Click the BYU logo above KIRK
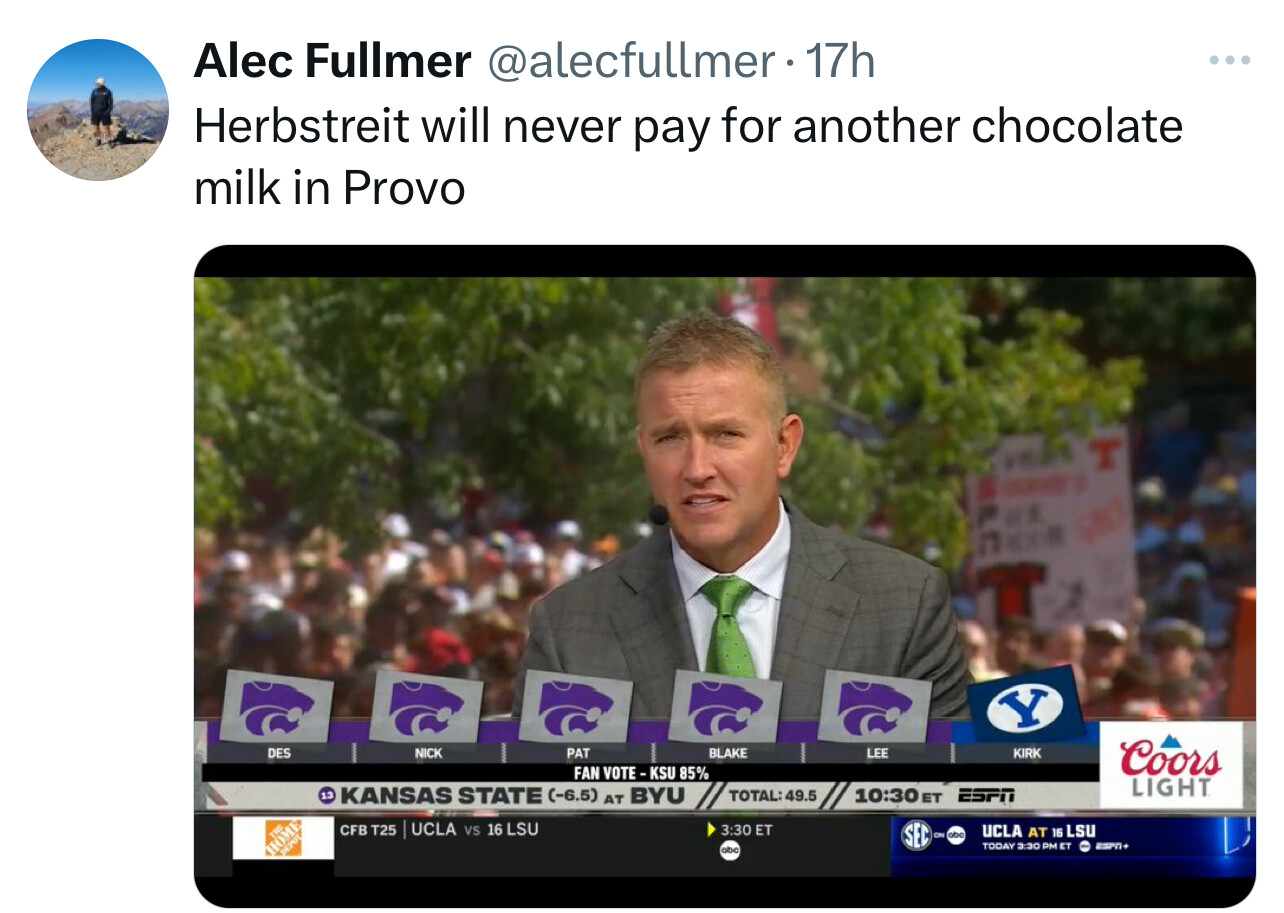The width and height of the screenshot is (1284, 913). (1025, 705)
